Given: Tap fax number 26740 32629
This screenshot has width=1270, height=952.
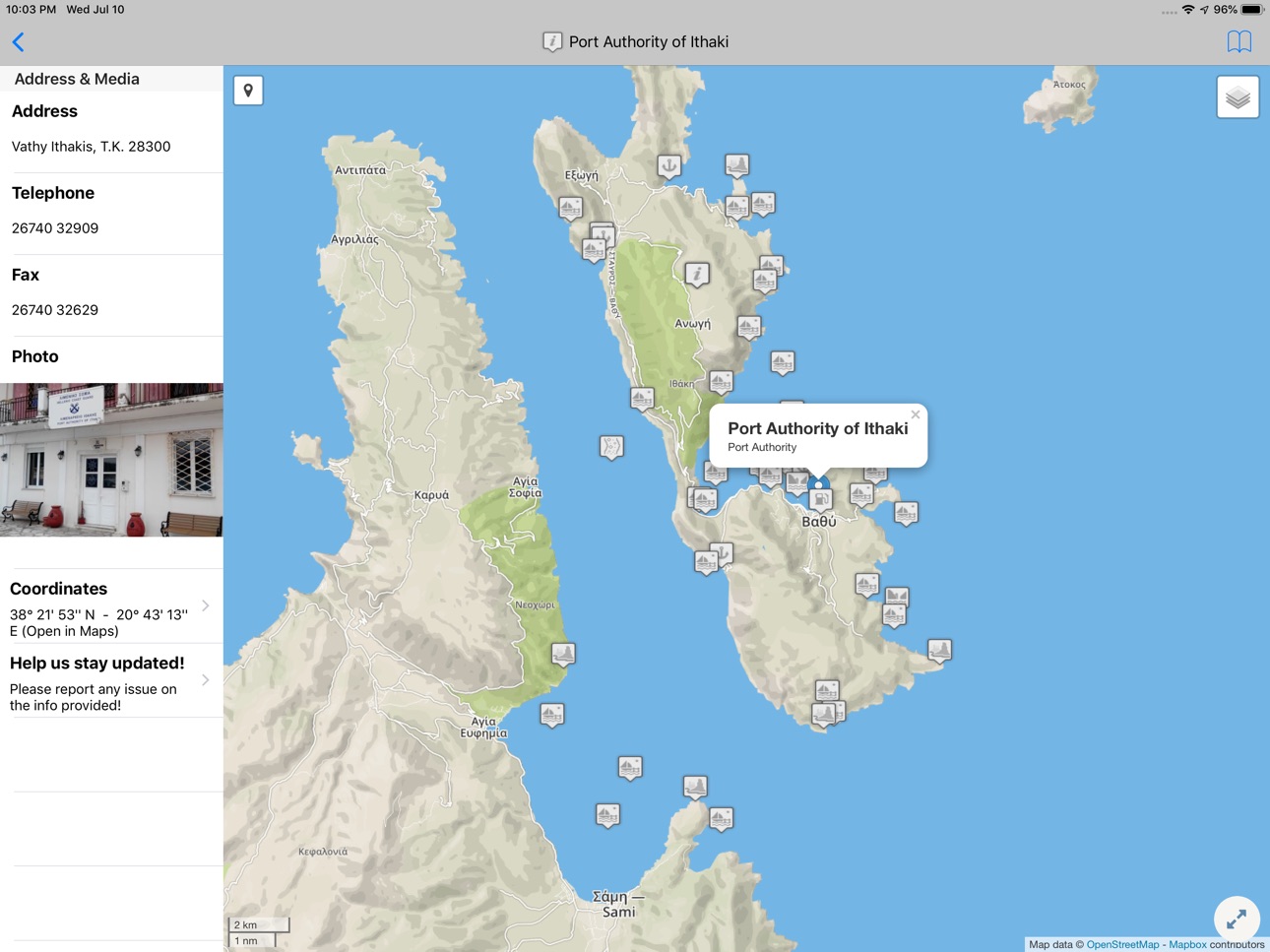Looking at the screenshot, I should click(x=55, y=310).
